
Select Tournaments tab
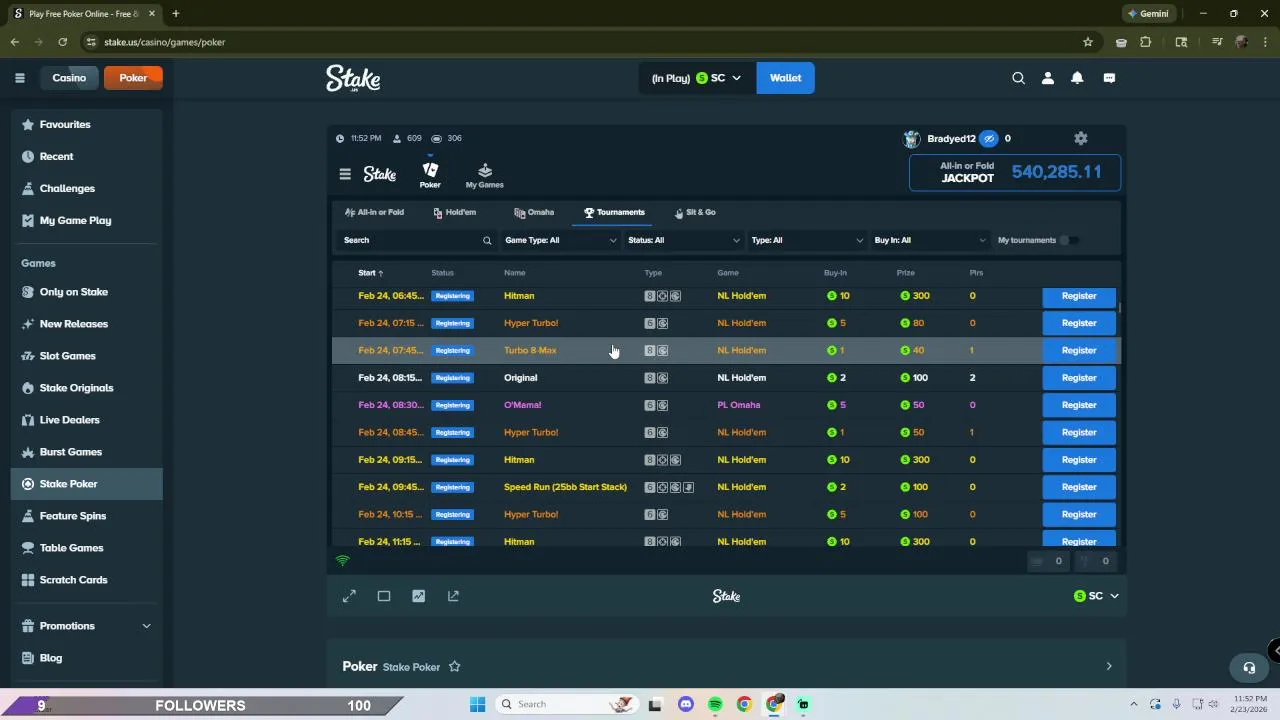coord(614,212)
